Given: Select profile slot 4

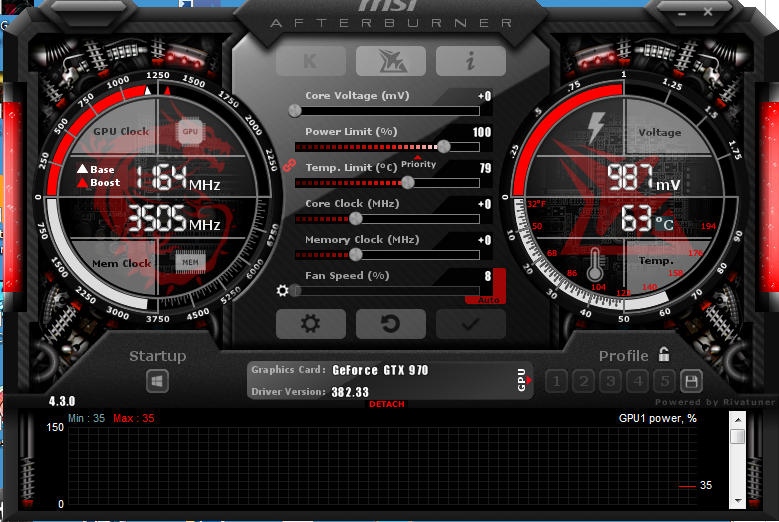Looking at the screenshot, I should coord(638,381).
